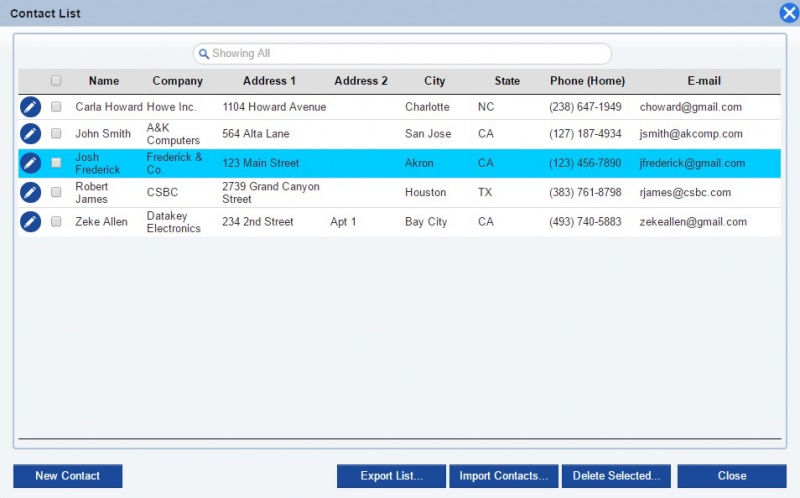Click the magnifier icon in the search box
Image resolution: width=800 pixels, height=498 pixels.
coord(203,54)
